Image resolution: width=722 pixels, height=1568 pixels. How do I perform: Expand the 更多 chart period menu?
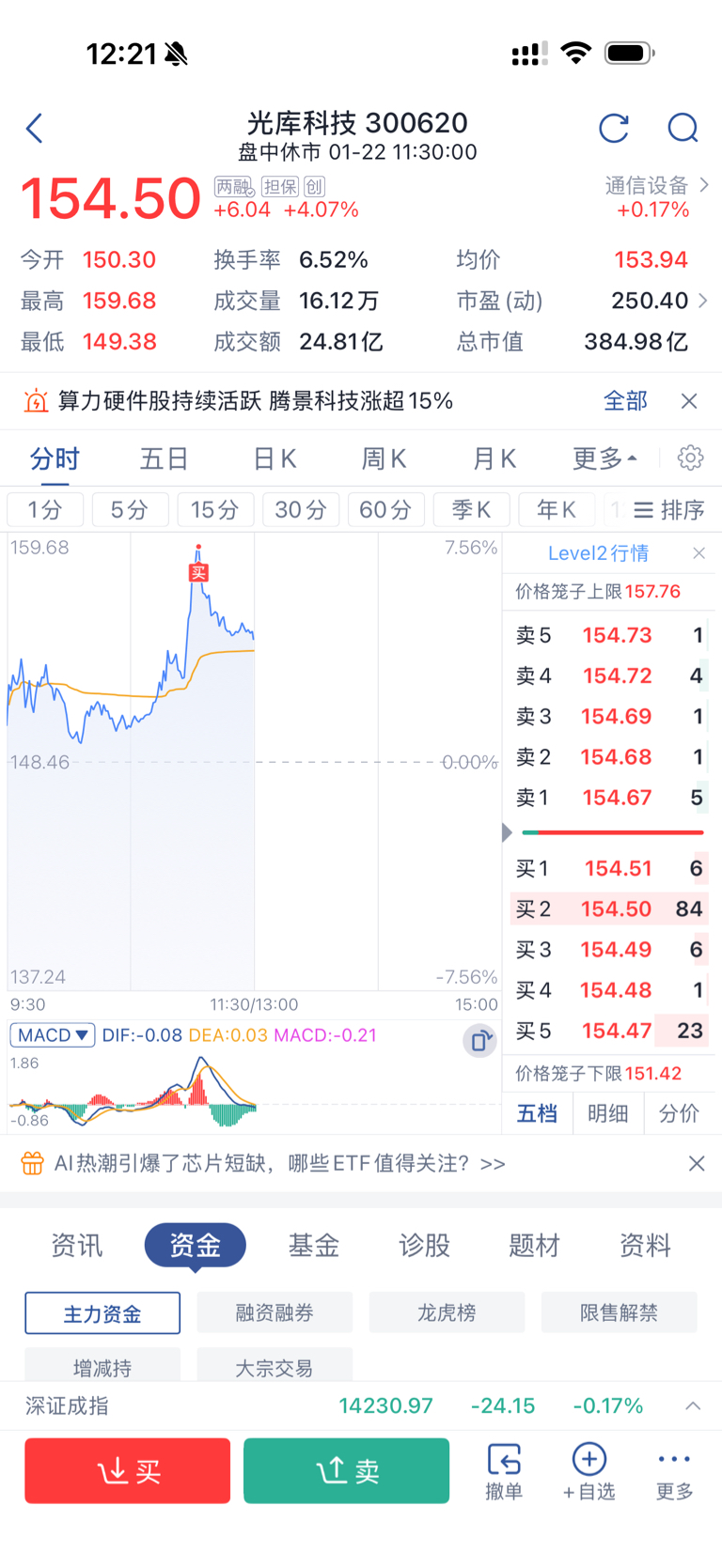(604, 458)
